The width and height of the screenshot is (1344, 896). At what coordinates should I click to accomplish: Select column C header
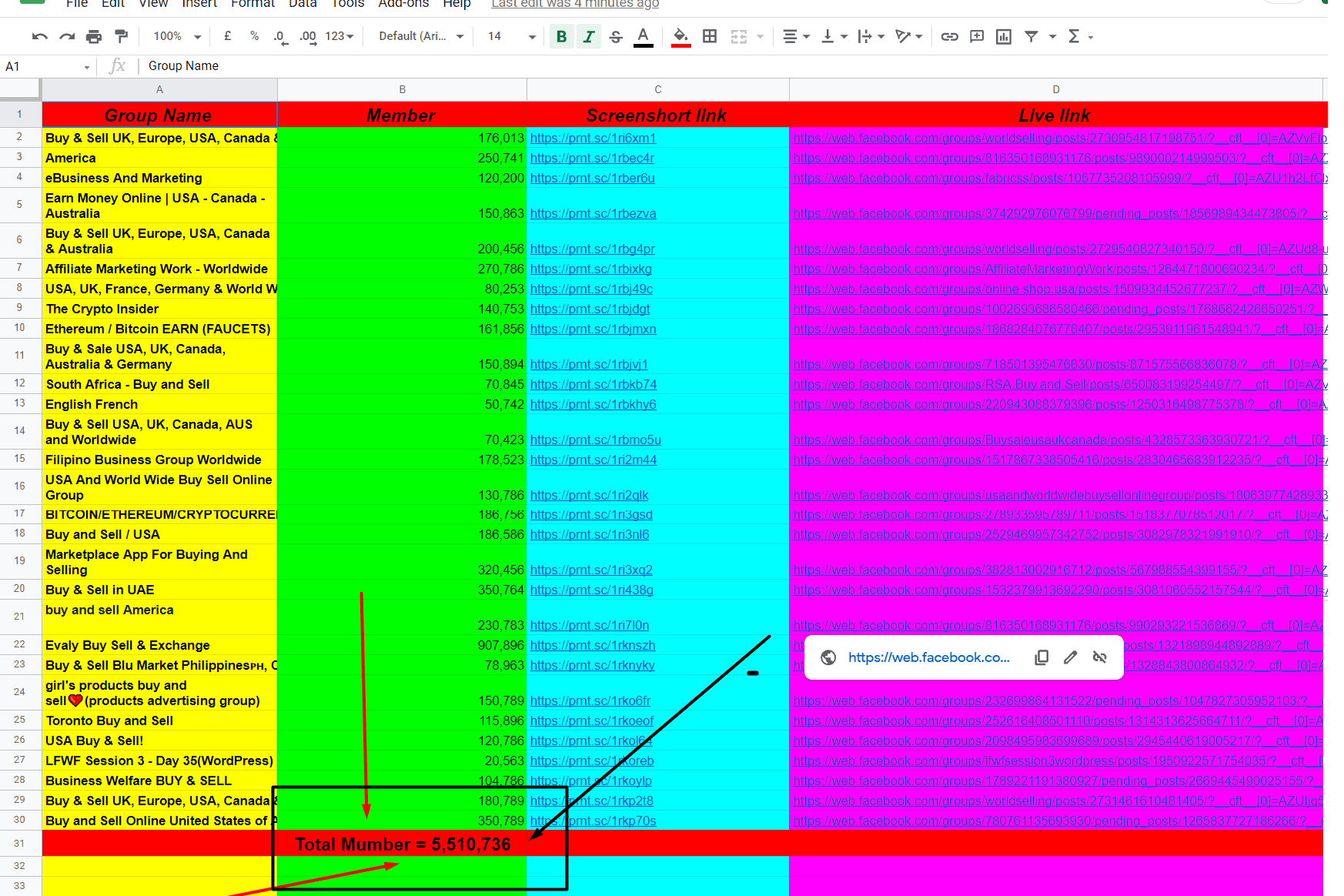pyautogui.click(x=657, y=89)
